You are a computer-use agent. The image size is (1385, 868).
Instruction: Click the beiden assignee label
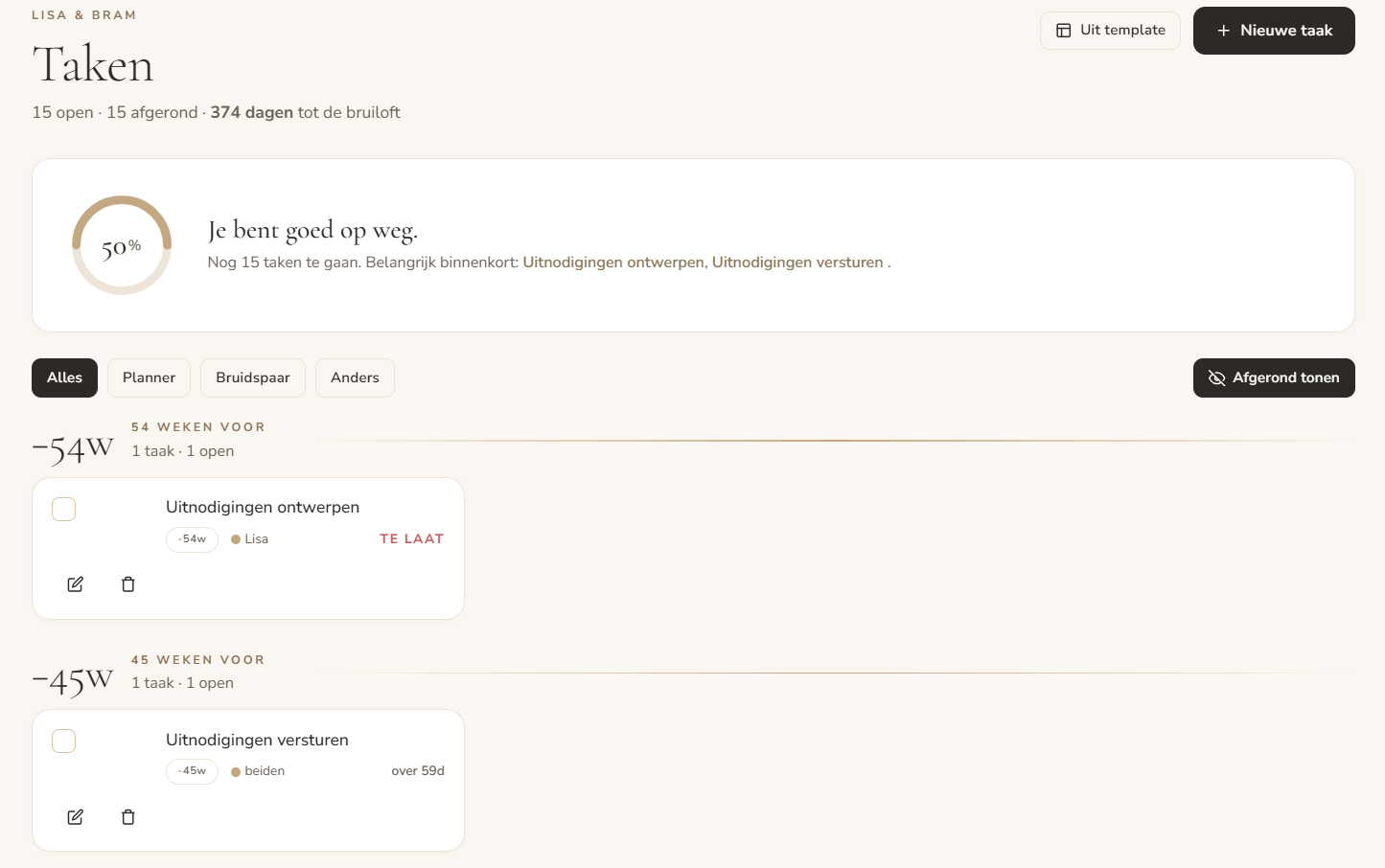tap(258, 771)
